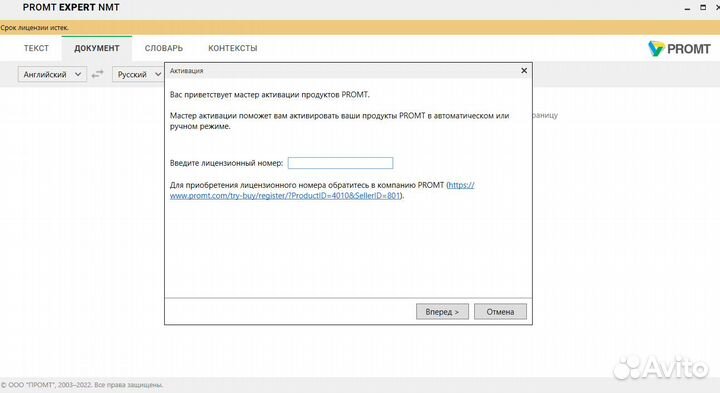Switch to the ТЕКСТ tab

pyautogui.click(x=36, y=48)
